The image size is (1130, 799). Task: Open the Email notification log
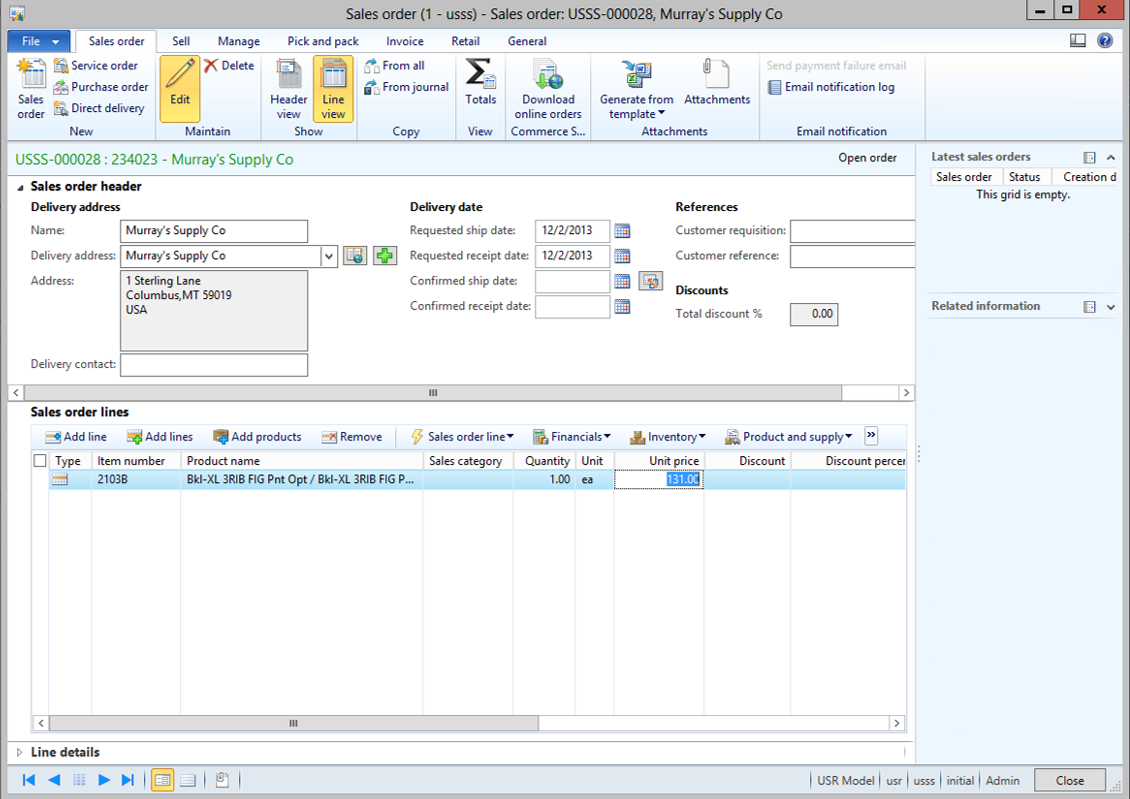(831, 87)
